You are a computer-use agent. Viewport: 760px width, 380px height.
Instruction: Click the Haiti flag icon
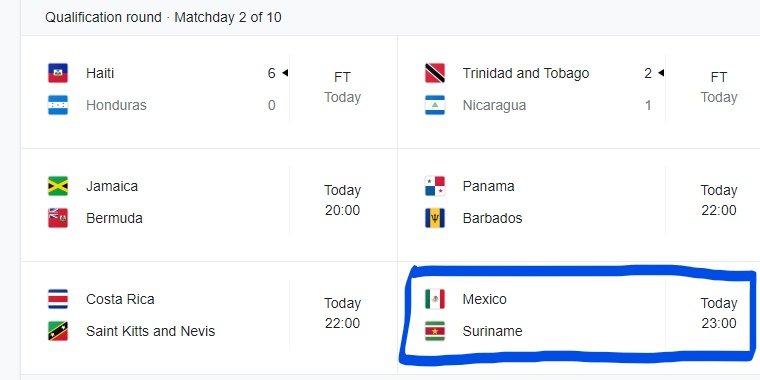pyautogui.click(x=58, y=73)
